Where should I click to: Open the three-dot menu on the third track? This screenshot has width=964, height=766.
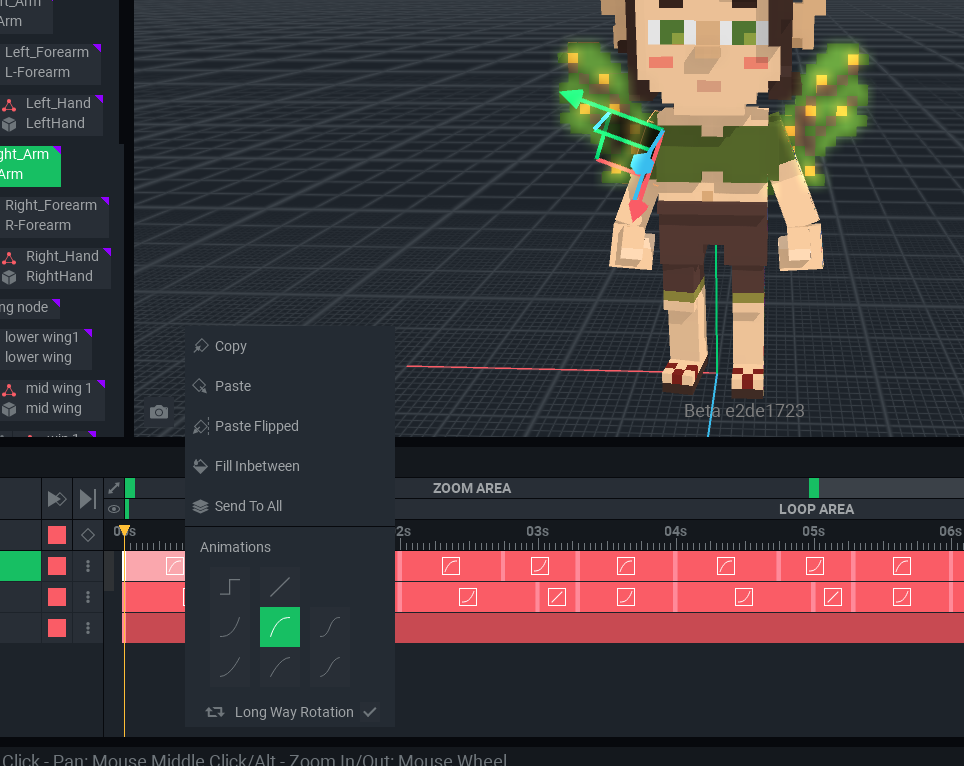[88, 628]
